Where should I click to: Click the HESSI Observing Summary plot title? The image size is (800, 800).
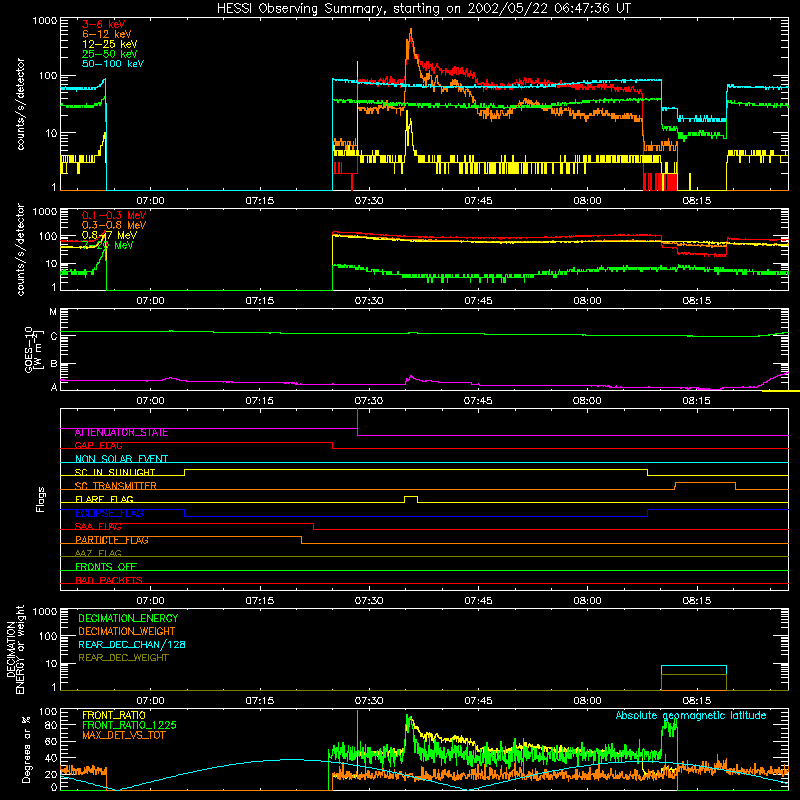pyautogui.click(x=424, y=9)
